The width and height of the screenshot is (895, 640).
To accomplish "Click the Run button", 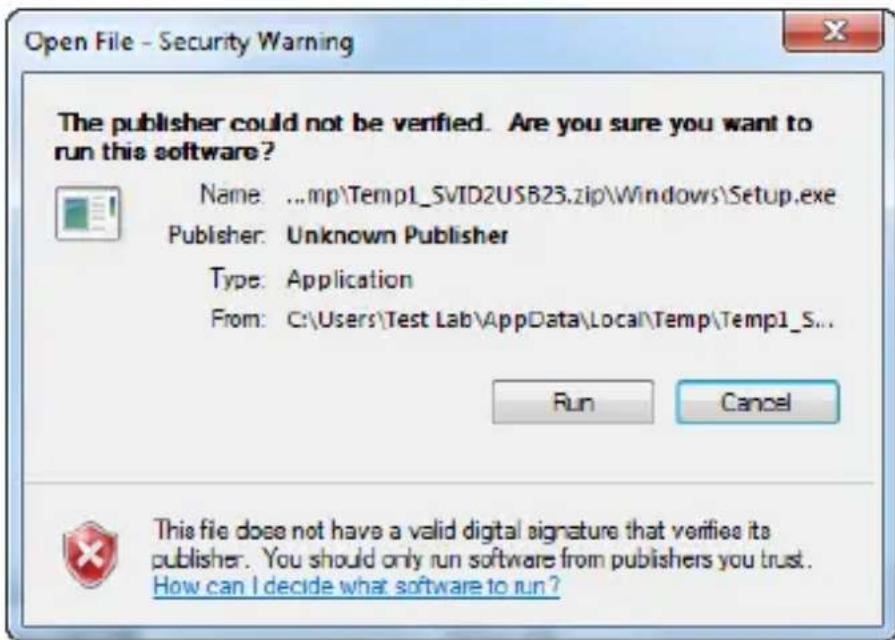I will click(x=573, y=402).
